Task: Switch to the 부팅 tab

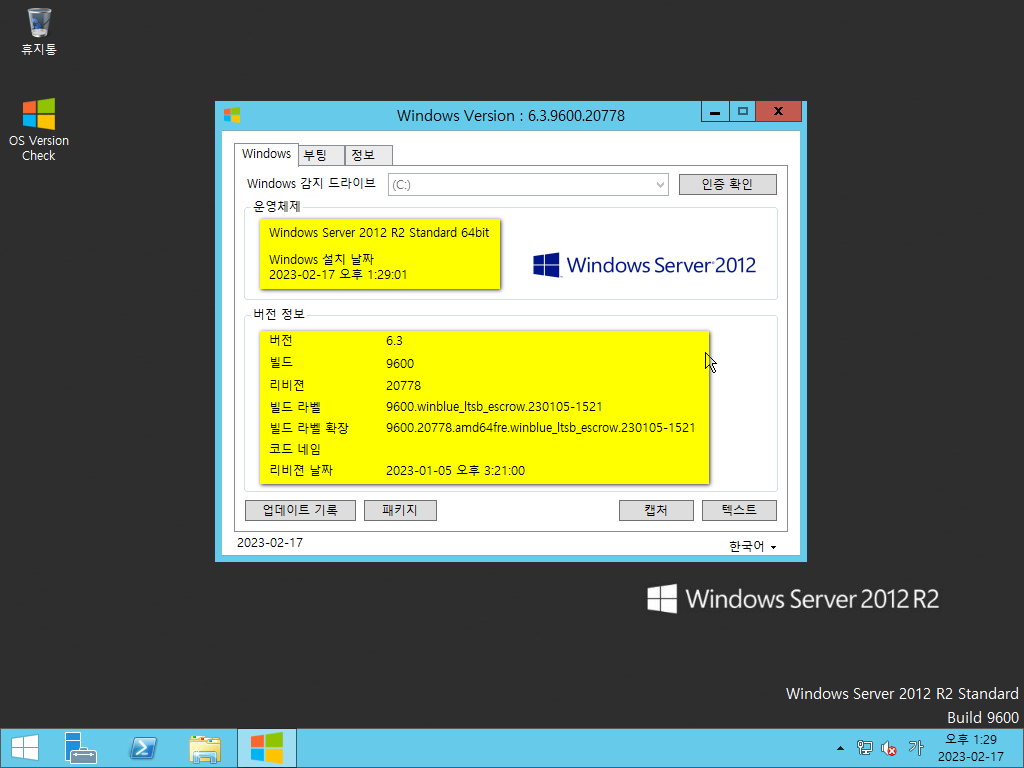Action: click(321, 155)
